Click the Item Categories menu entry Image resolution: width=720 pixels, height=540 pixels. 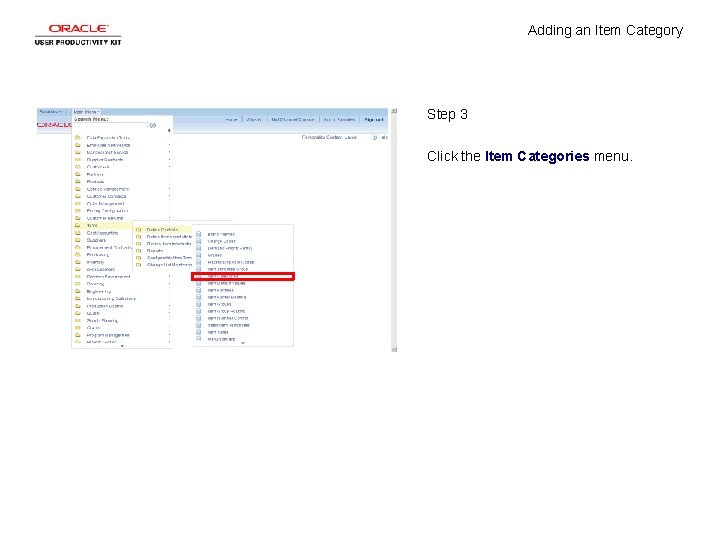pyautogui.click(x=242, y=276)
